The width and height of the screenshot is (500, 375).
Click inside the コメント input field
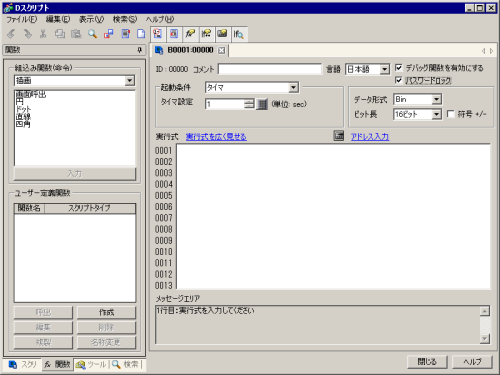pos(270,69)
